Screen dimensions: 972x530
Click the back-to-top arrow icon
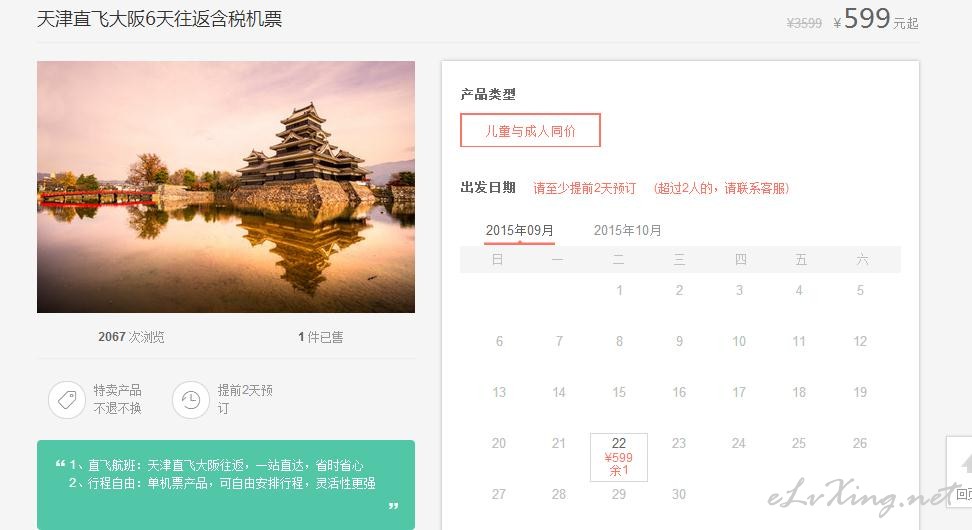(x=965, y=463)
